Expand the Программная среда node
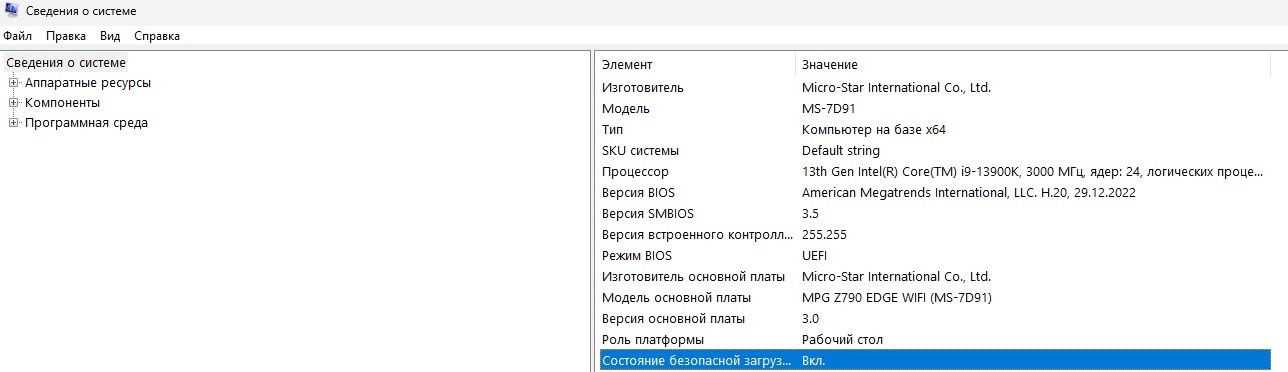Image resolution: width=1288 pixels, height=372 pixels. click(x=14, y=123)
